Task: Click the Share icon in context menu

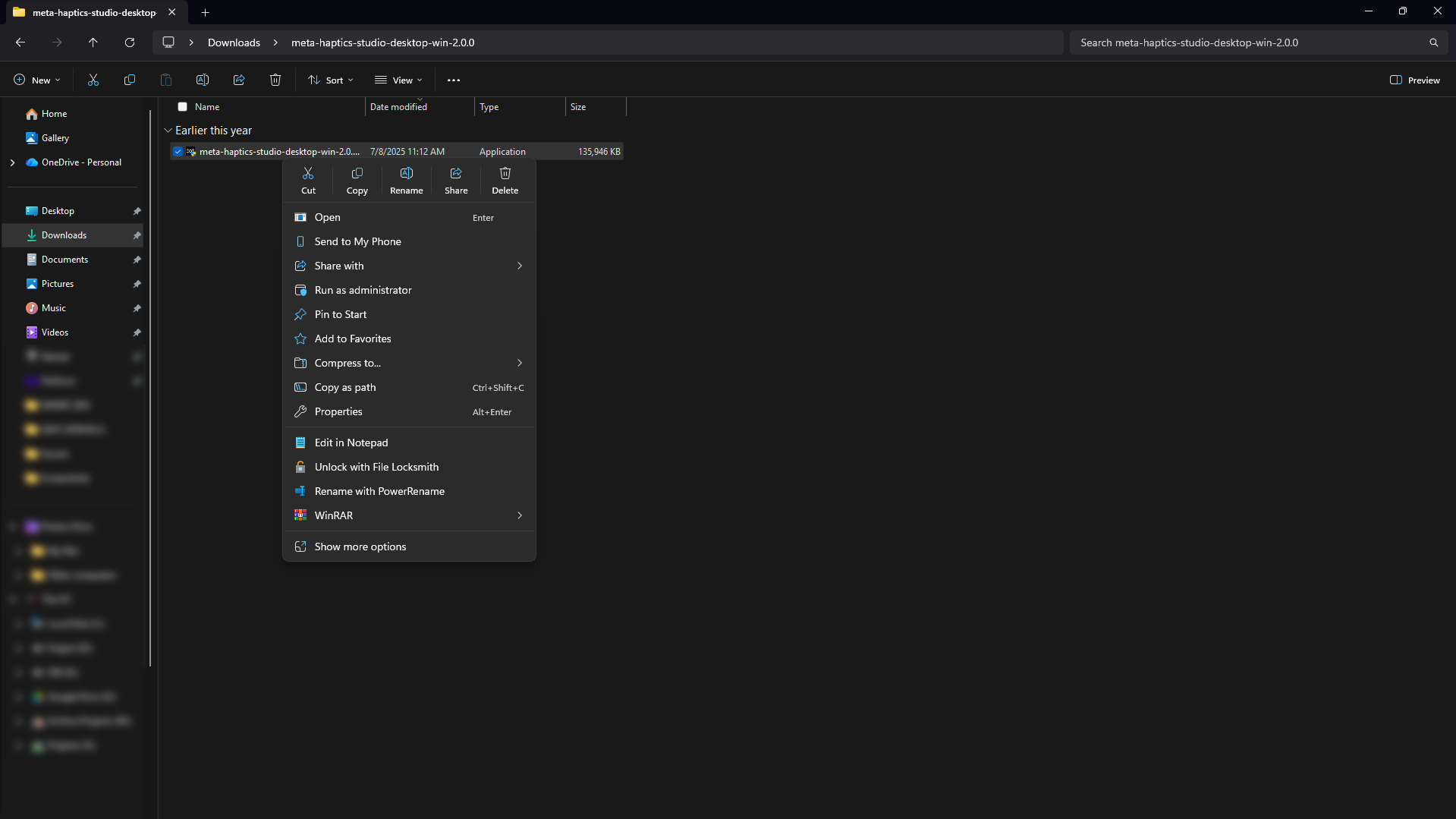Action: (x=456, y=181)
